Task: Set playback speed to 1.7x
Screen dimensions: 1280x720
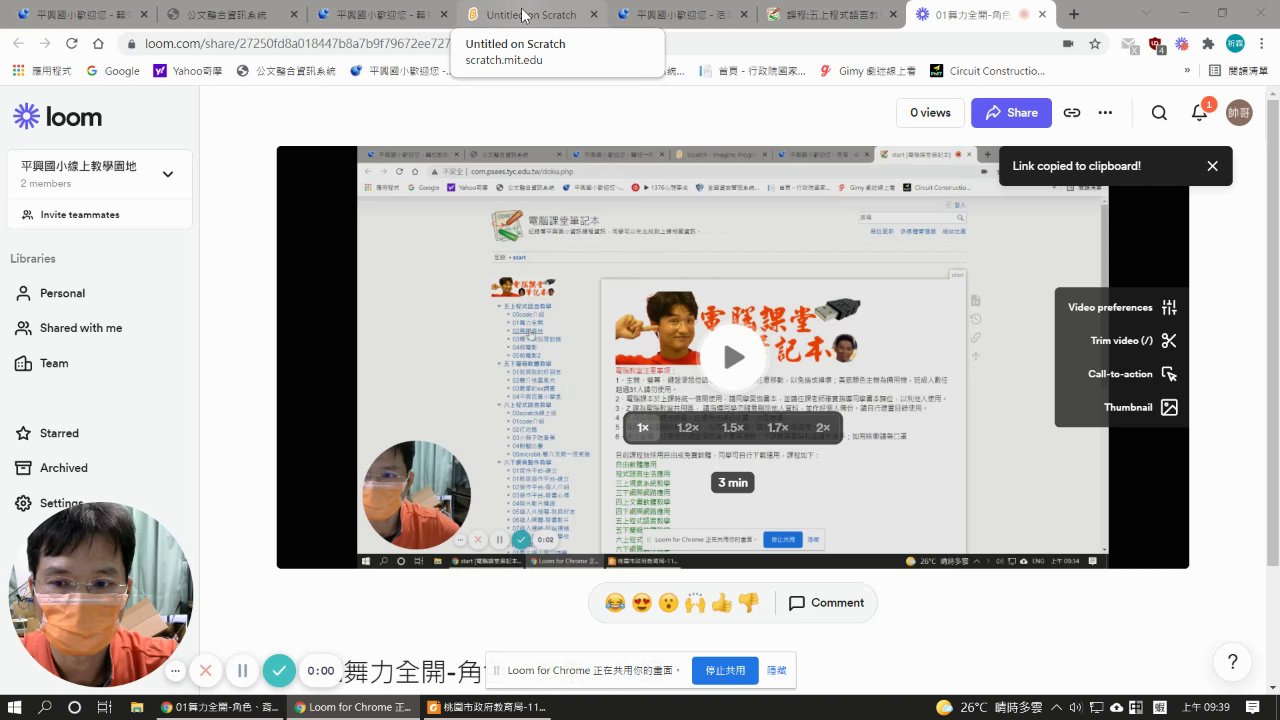Action: click(778, 428)
